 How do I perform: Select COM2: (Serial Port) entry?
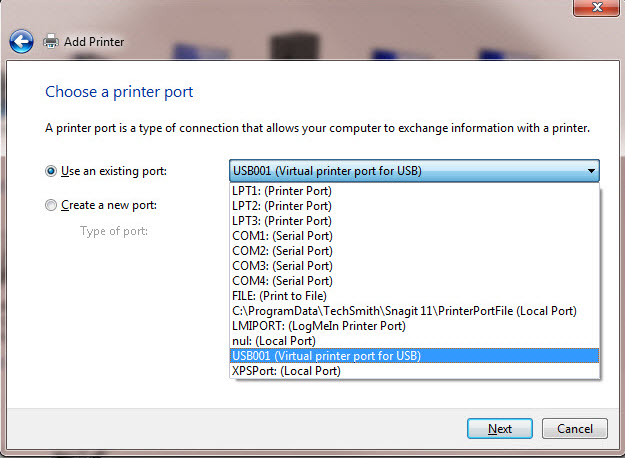[415, 251]
